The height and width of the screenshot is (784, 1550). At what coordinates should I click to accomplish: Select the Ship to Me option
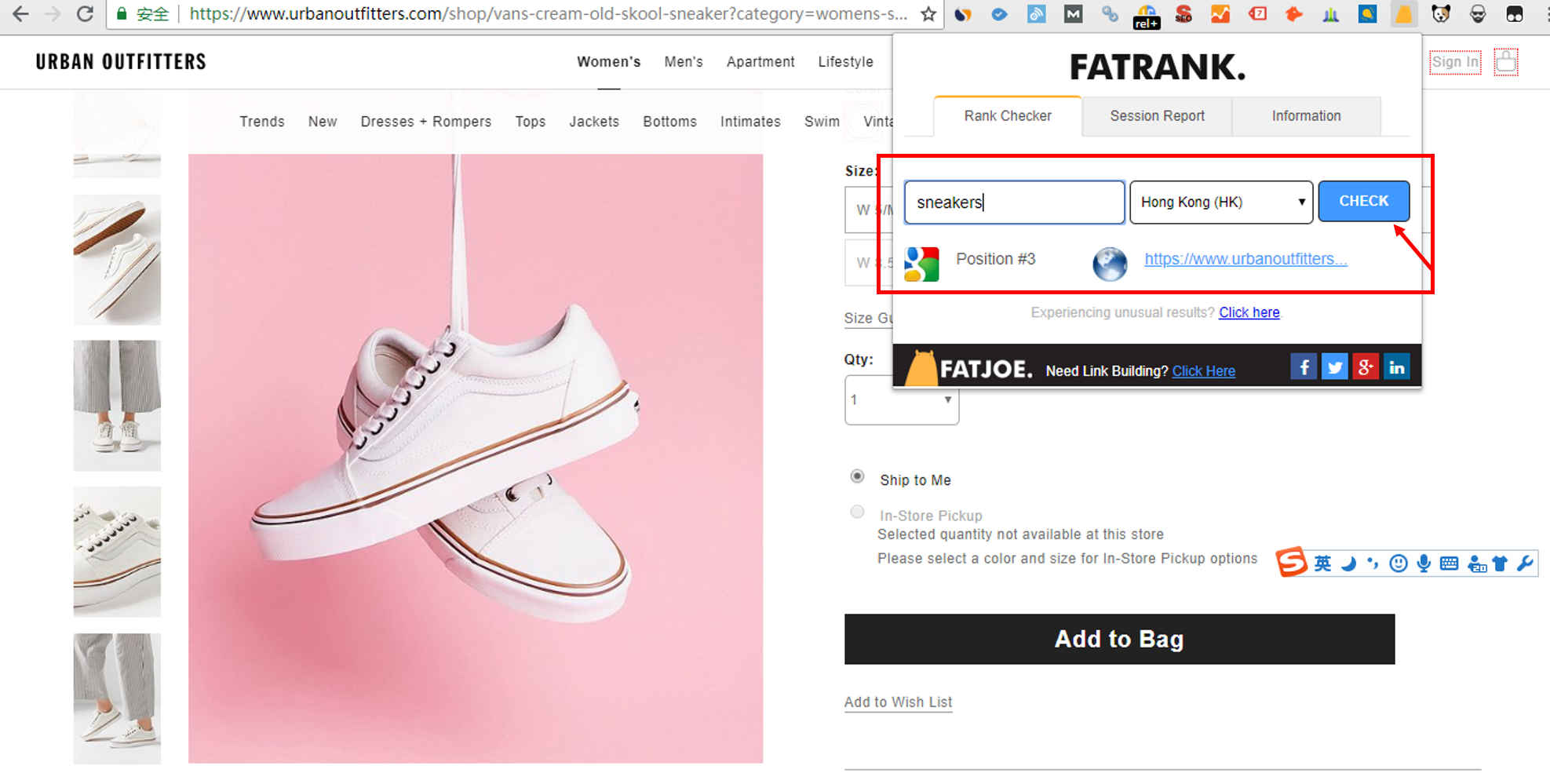coord(858,476)
